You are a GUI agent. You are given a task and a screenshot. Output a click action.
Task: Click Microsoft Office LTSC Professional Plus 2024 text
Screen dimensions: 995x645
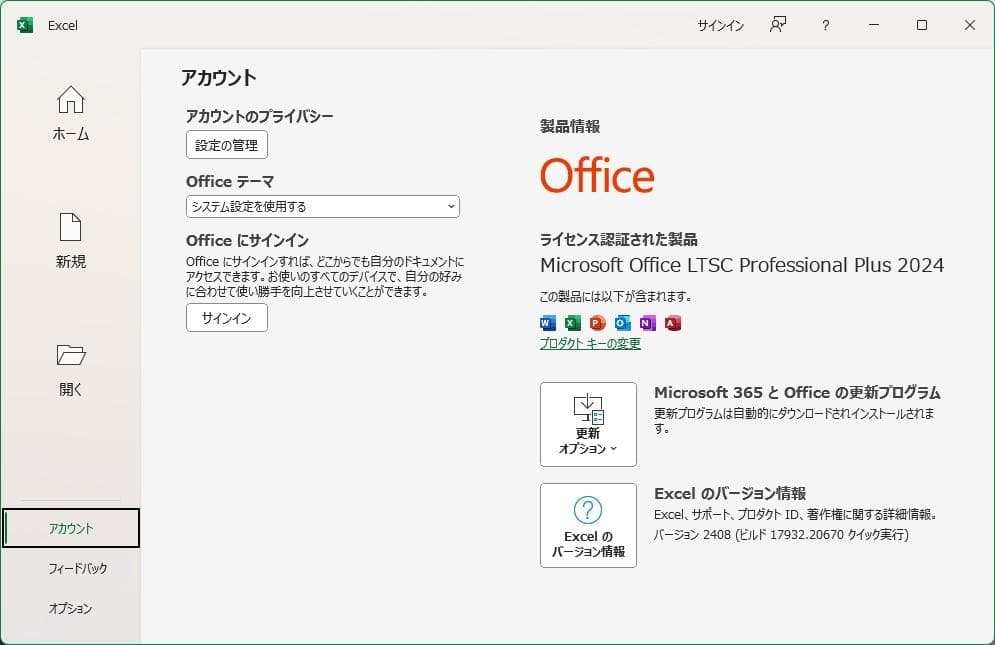(742, 265)
